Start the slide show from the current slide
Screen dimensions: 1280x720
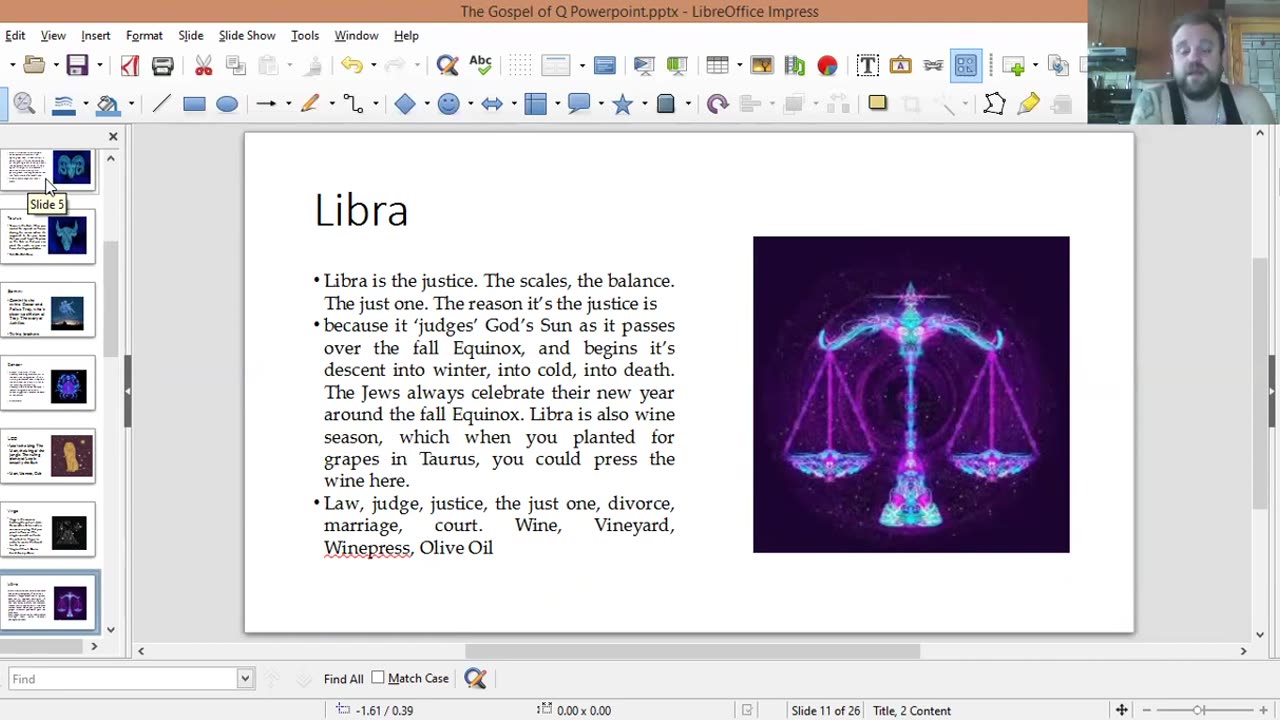(677, 66)
